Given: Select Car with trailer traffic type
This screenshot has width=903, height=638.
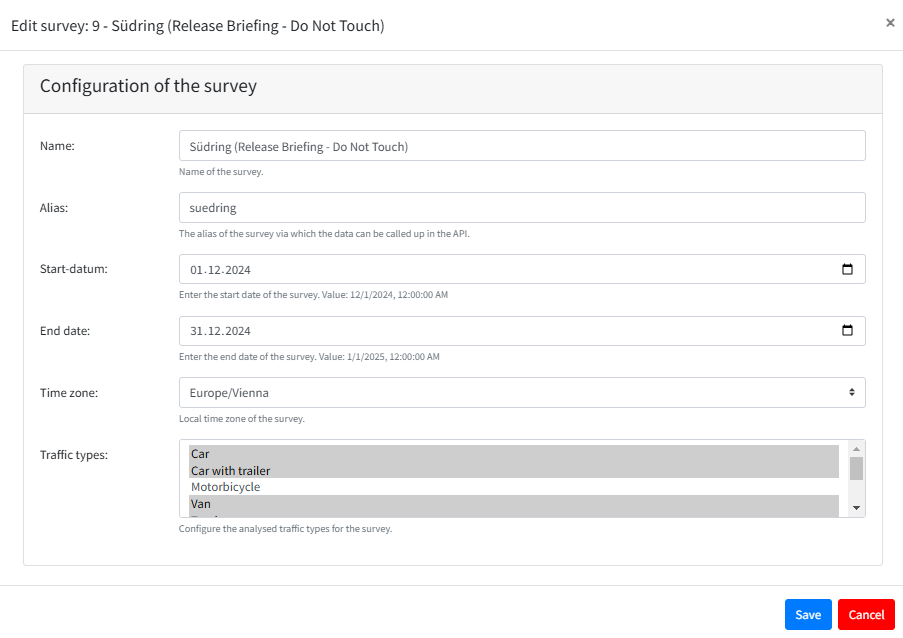Looking at the screenshot, I should (514, 470).
